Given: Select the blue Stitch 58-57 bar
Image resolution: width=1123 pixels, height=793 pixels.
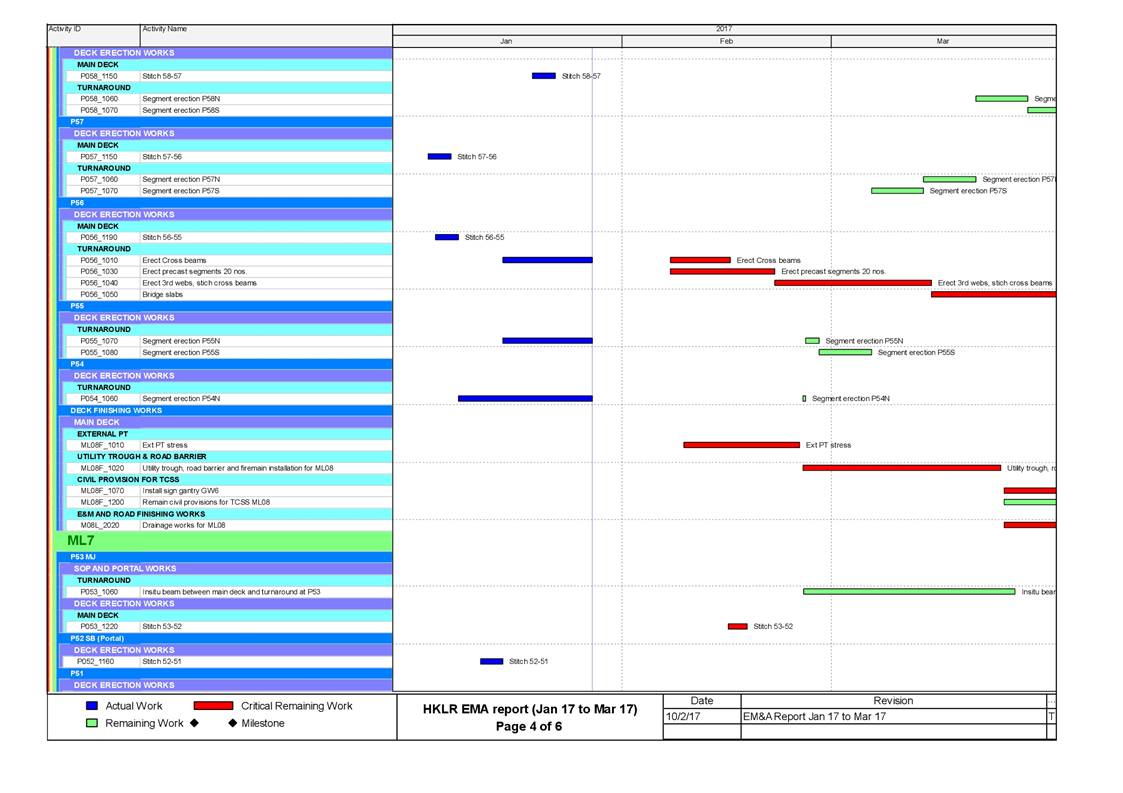Looking at the screenshot, I should [543, 76].
